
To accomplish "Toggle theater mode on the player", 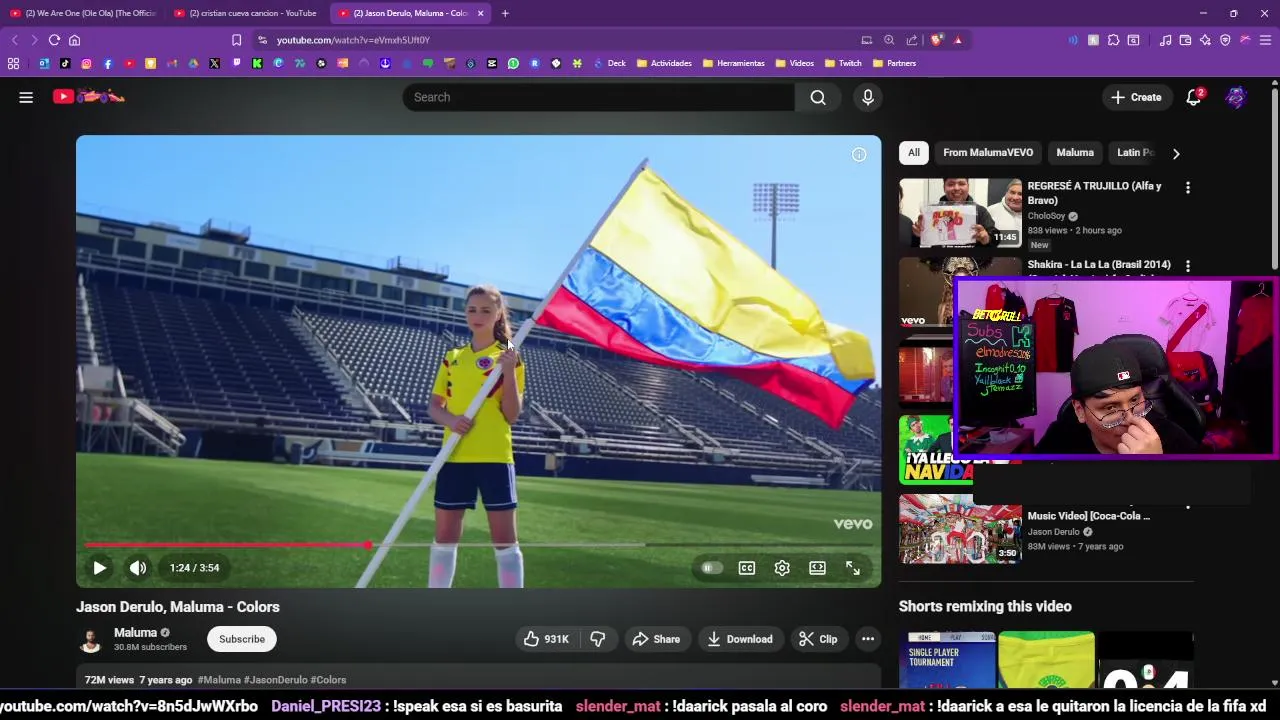I will [818, 568].
